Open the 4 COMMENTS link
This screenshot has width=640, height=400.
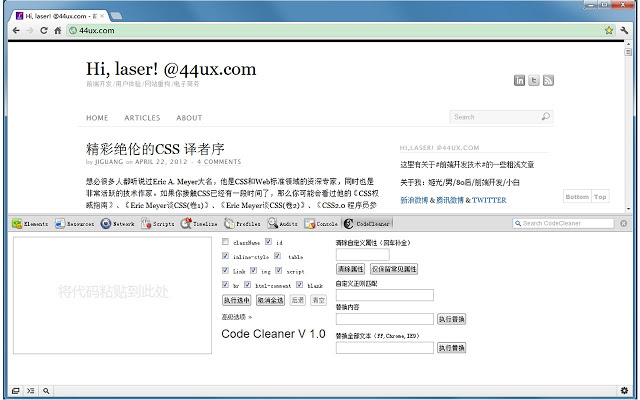219,162
